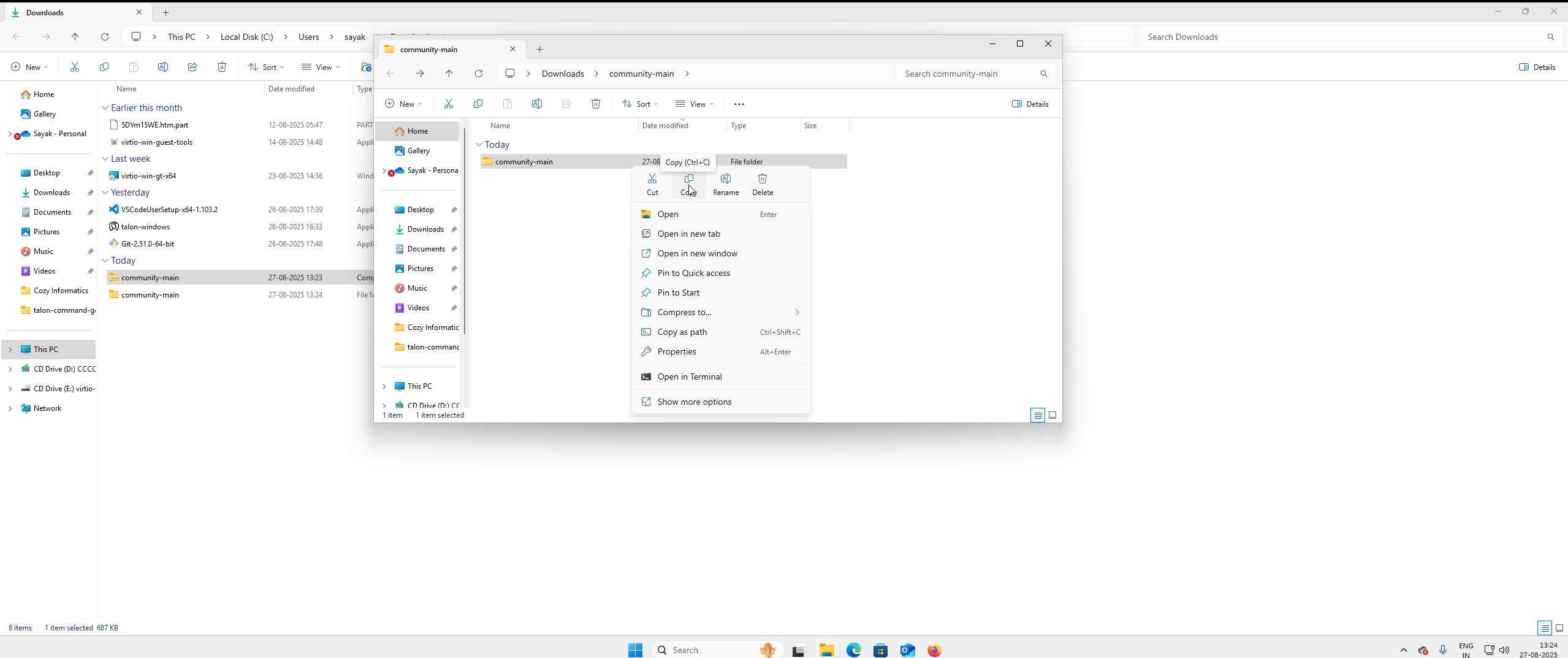The height and width of the screenshot is (658, 1568).
Task: Click Cut icon in context menu
Action: [x=652, y=184]
